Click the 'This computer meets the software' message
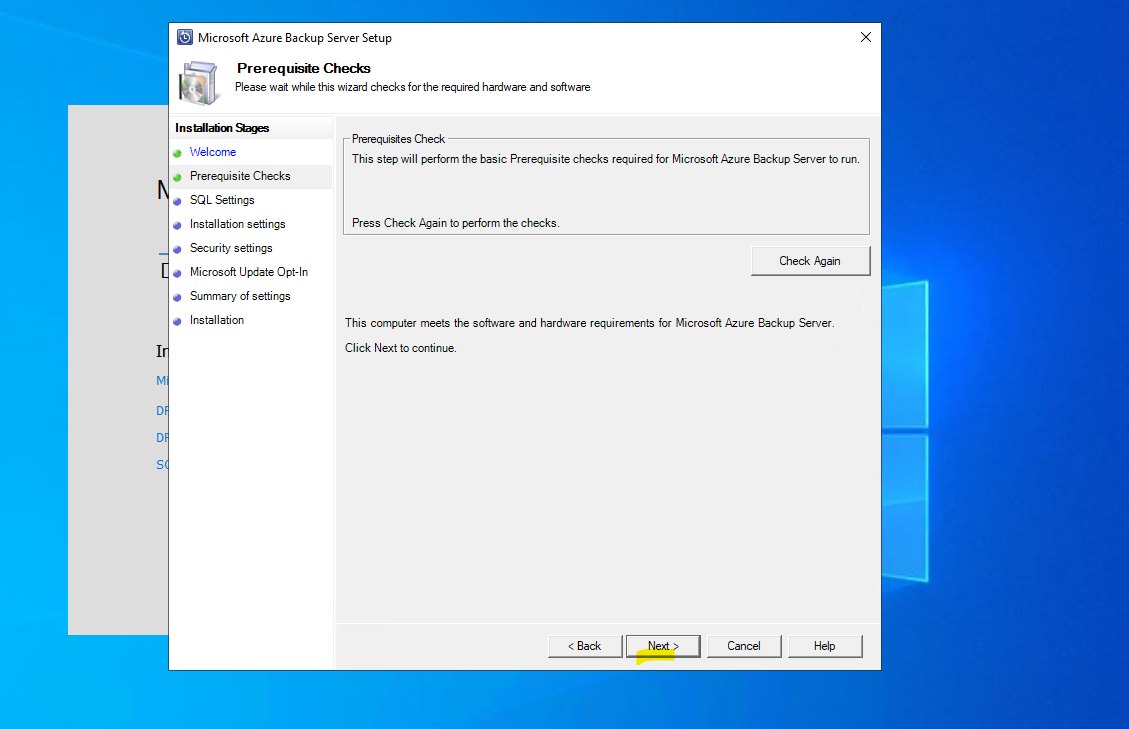This screenshot has height=729, width=1129. pos(589,323)
